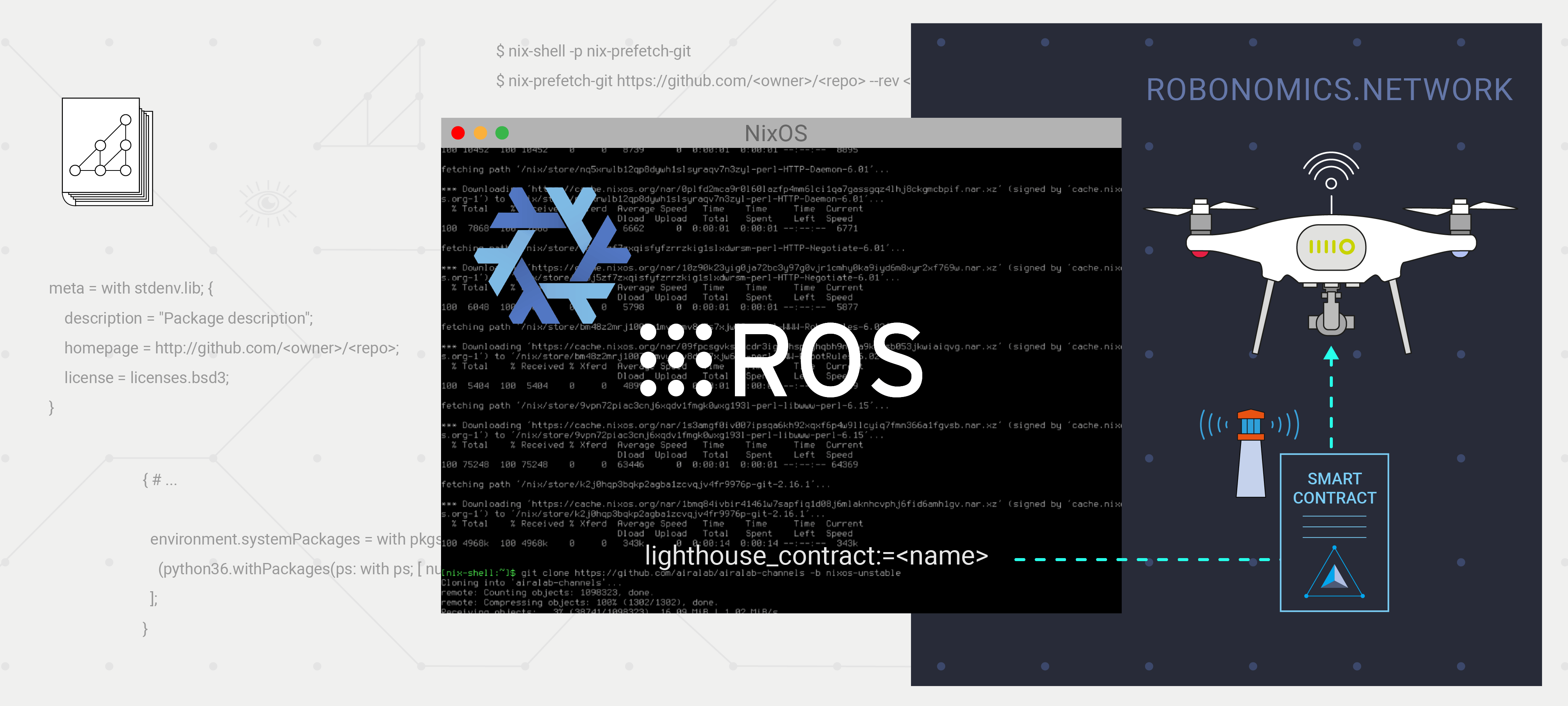The image size is (1568, 706).
Task: Click the orange minimize dot on the NixOS window
Action: pyautogui.click(x=480, y=133)
